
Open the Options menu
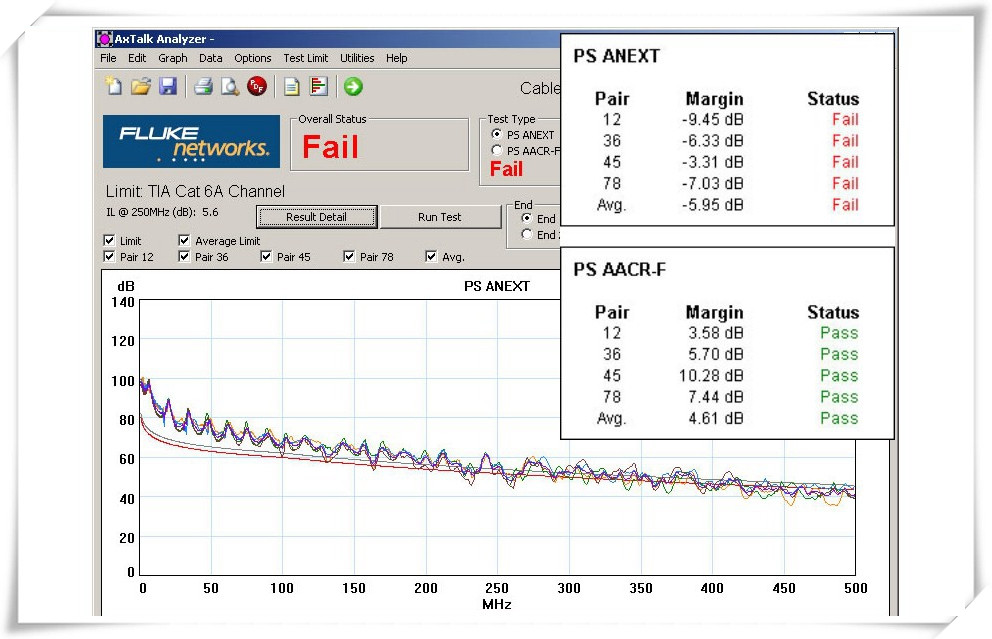252,58
